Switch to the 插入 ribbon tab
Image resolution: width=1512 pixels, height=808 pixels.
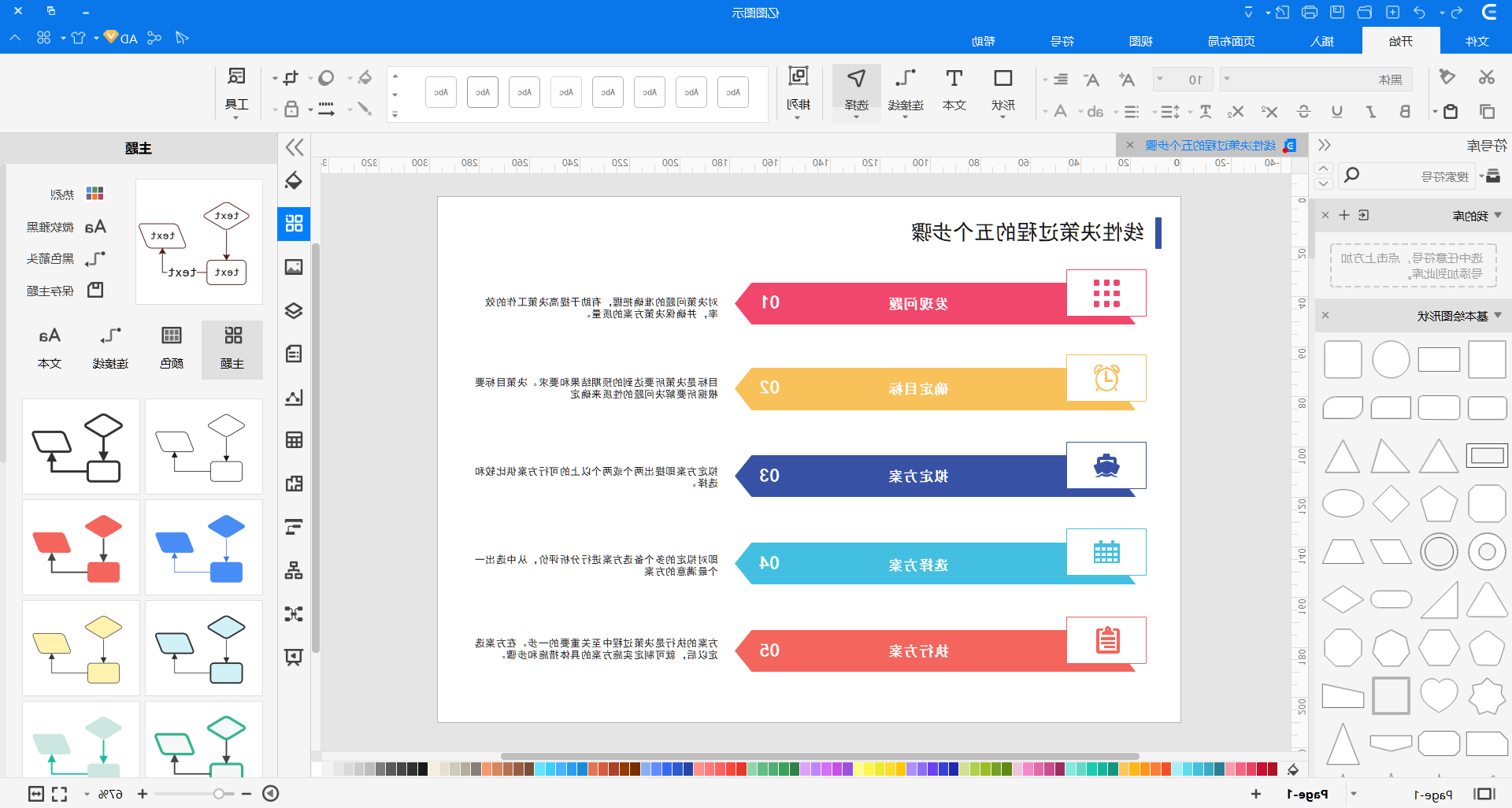pyautogui.click(x=1322, y=41)
